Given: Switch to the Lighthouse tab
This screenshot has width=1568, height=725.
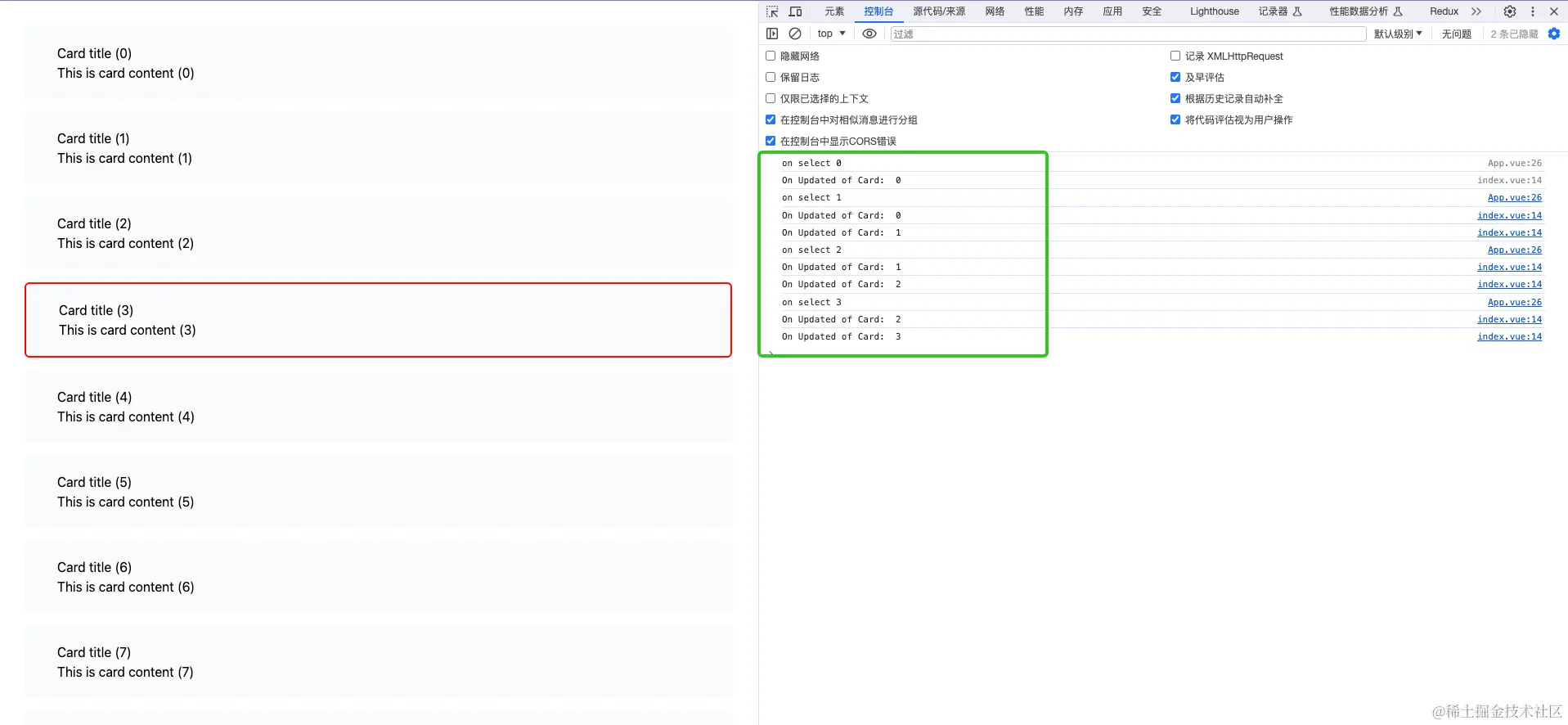Looking at the screenshot, I should 1214,11.
